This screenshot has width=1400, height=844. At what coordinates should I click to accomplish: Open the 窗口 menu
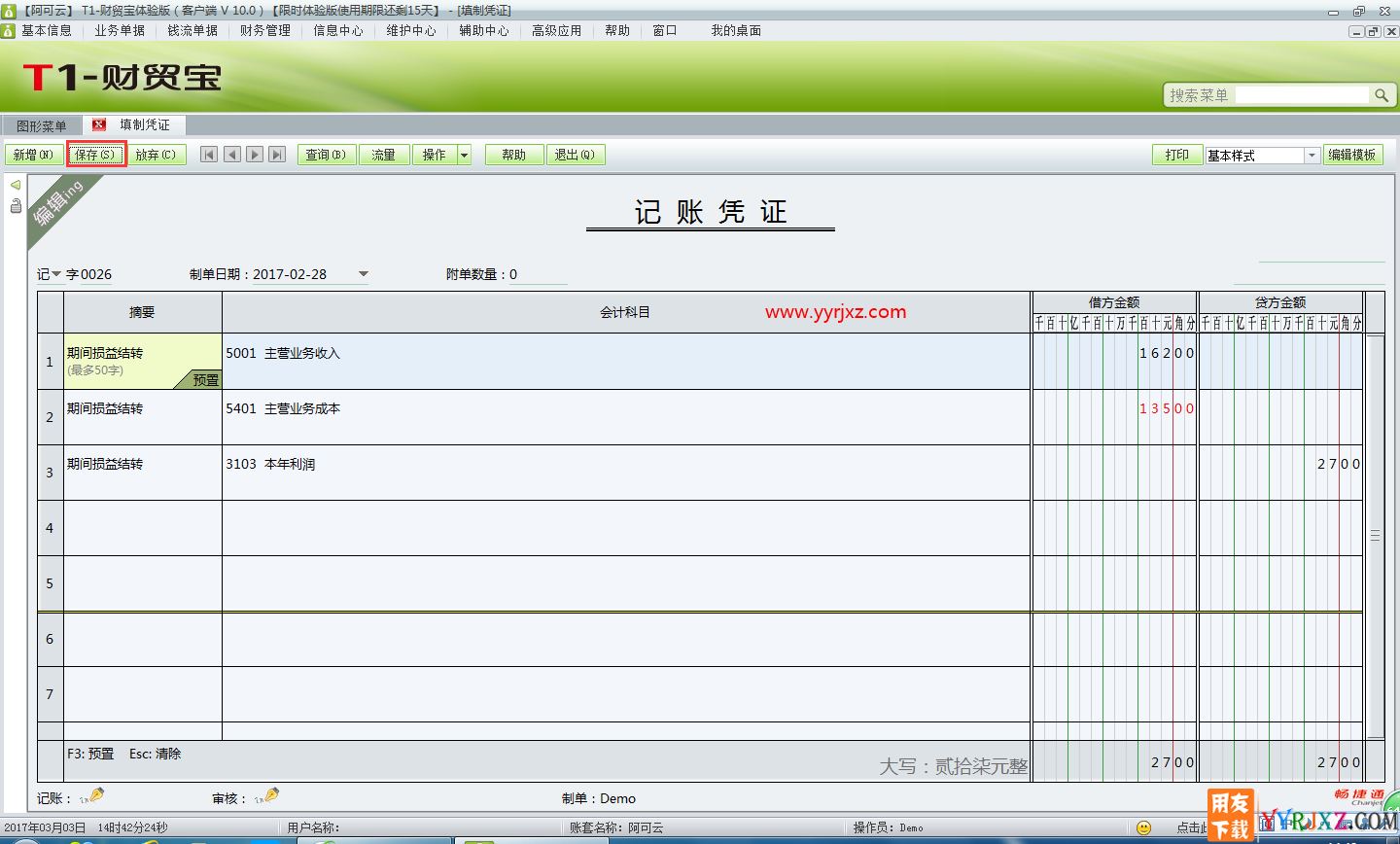pyautogui.click(x=665, y=30)
